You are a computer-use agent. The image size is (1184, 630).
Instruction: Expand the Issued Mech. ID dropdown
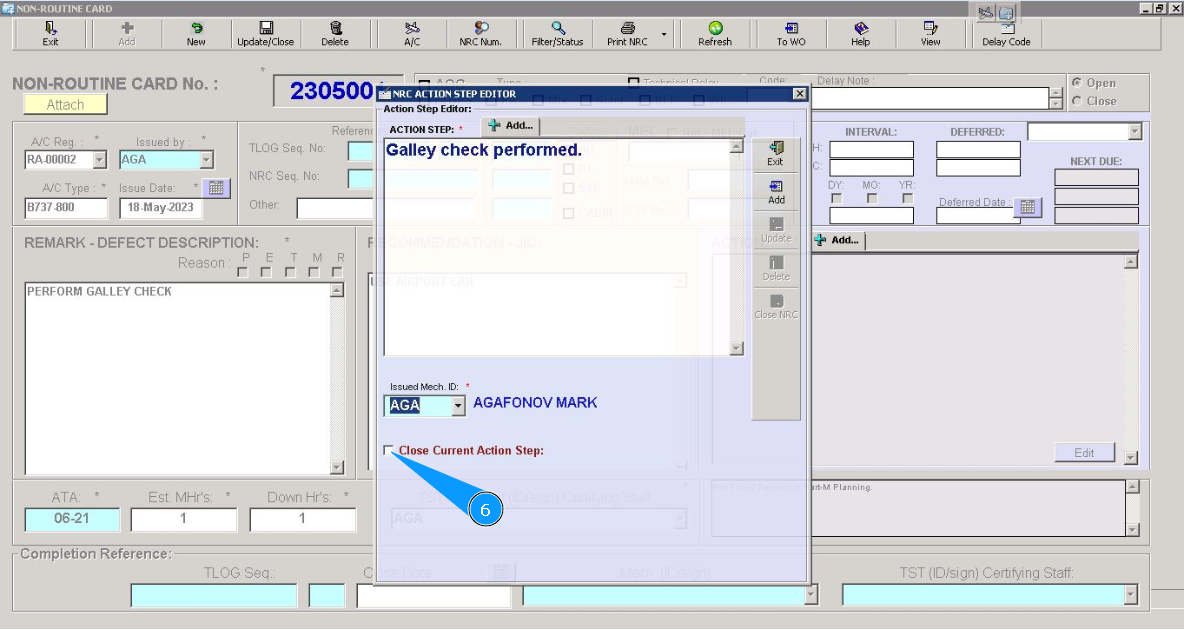[x=458, y=406]
